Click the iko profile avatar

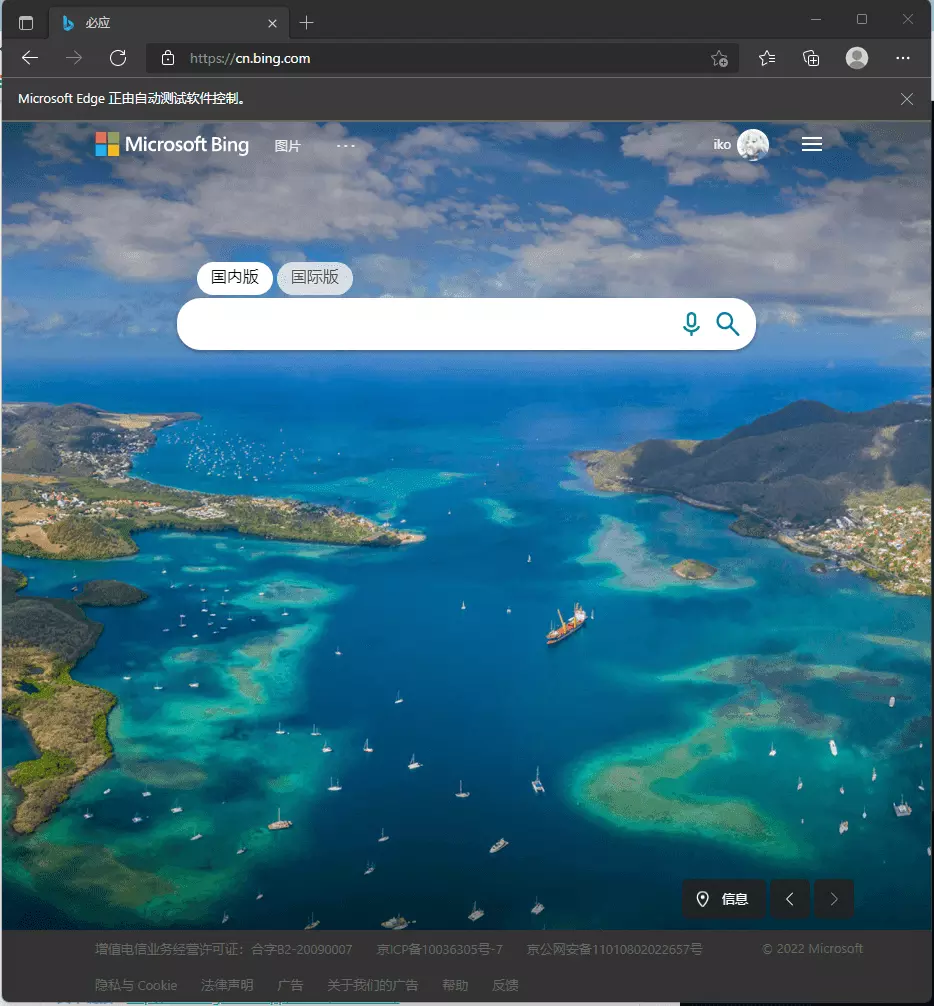[x=752, y=145]
